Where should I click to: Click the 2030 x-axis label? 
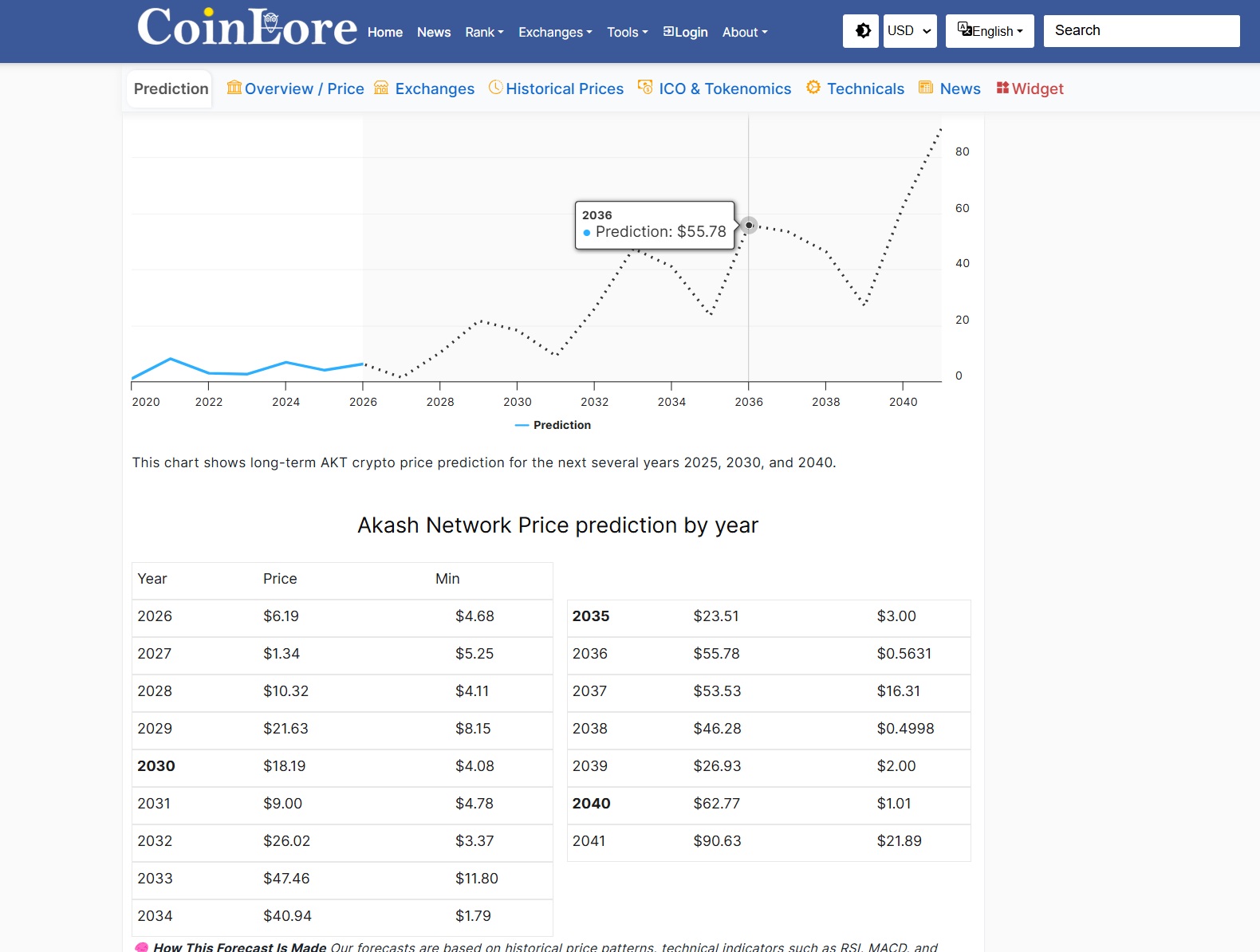(518, 402)
